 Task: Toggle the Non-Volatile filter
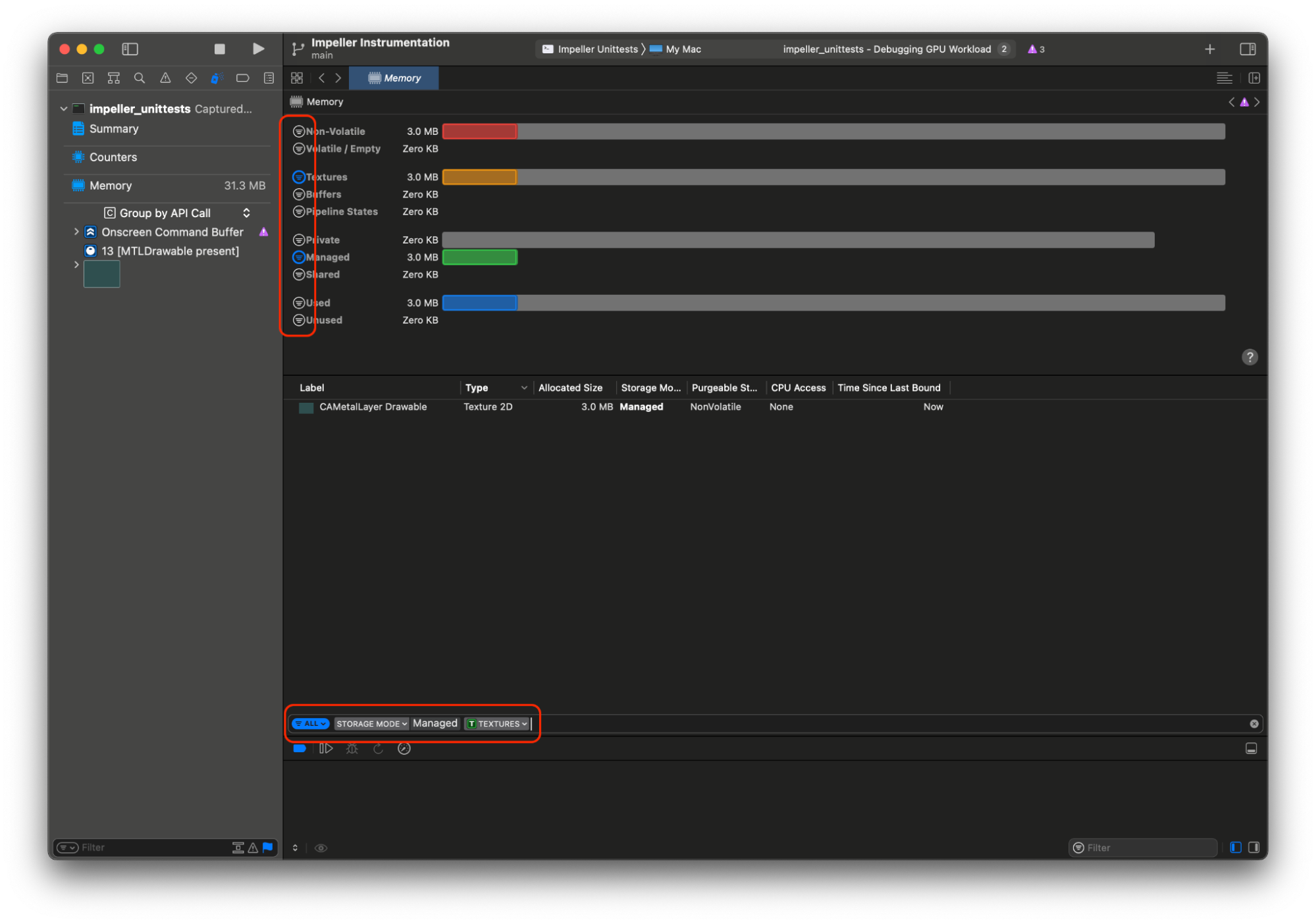tap(298, 131)
